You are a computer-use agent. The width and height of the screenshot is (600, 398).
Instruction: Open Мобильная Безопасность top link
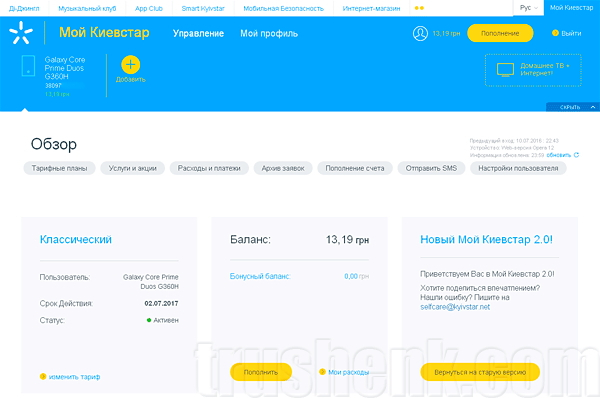click(x=284, y=8)
